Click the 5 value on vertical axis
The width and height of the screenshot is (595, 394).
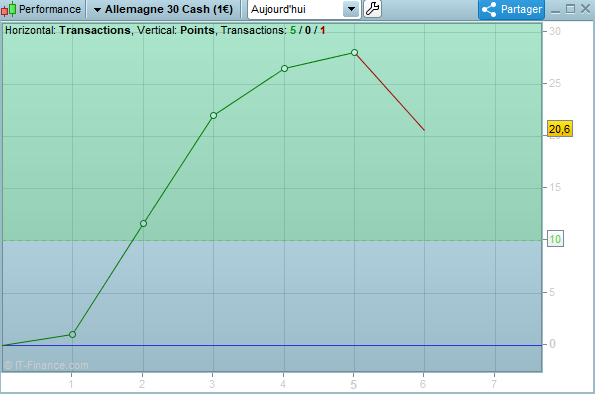coord(552,292)
